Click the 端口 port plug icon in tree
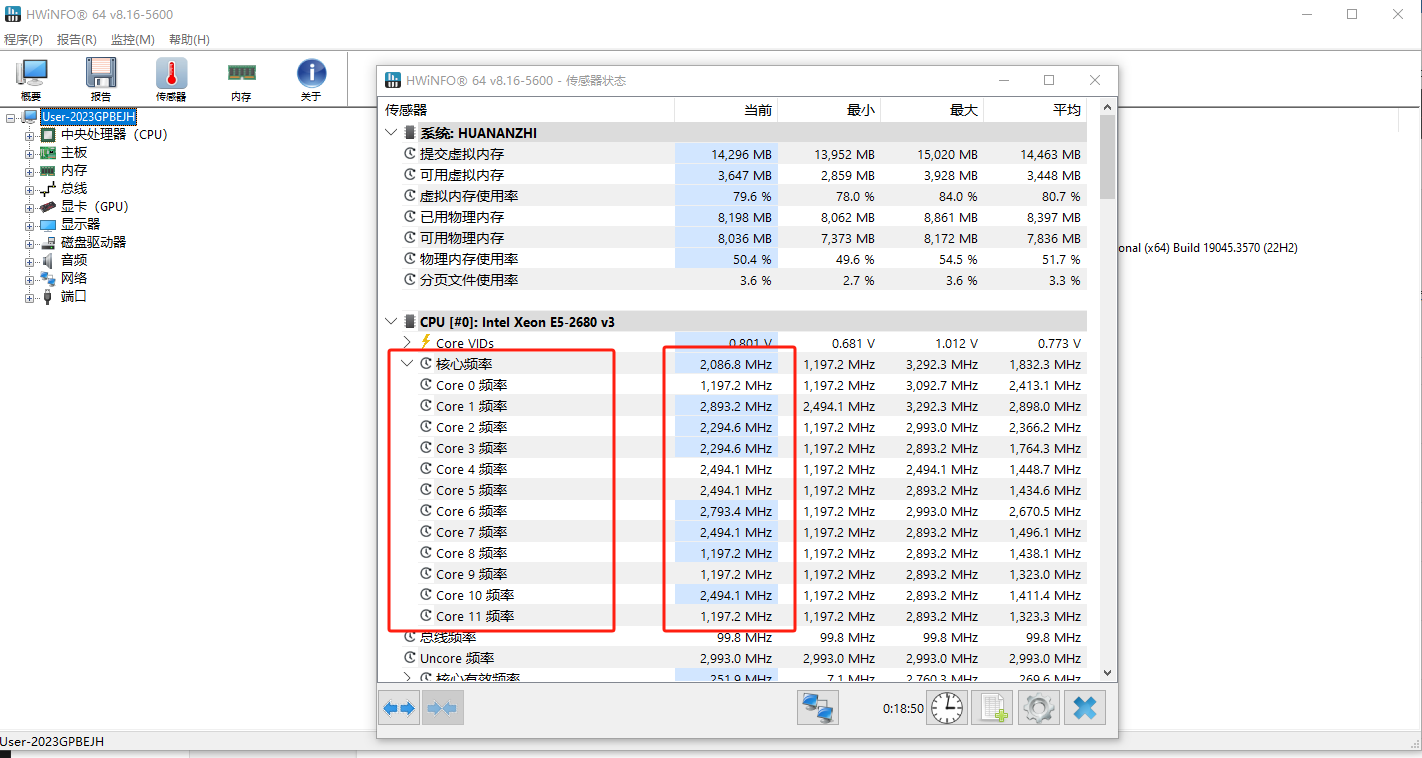The width and height of the screenshot is (1422, 758). click(48, 296)
